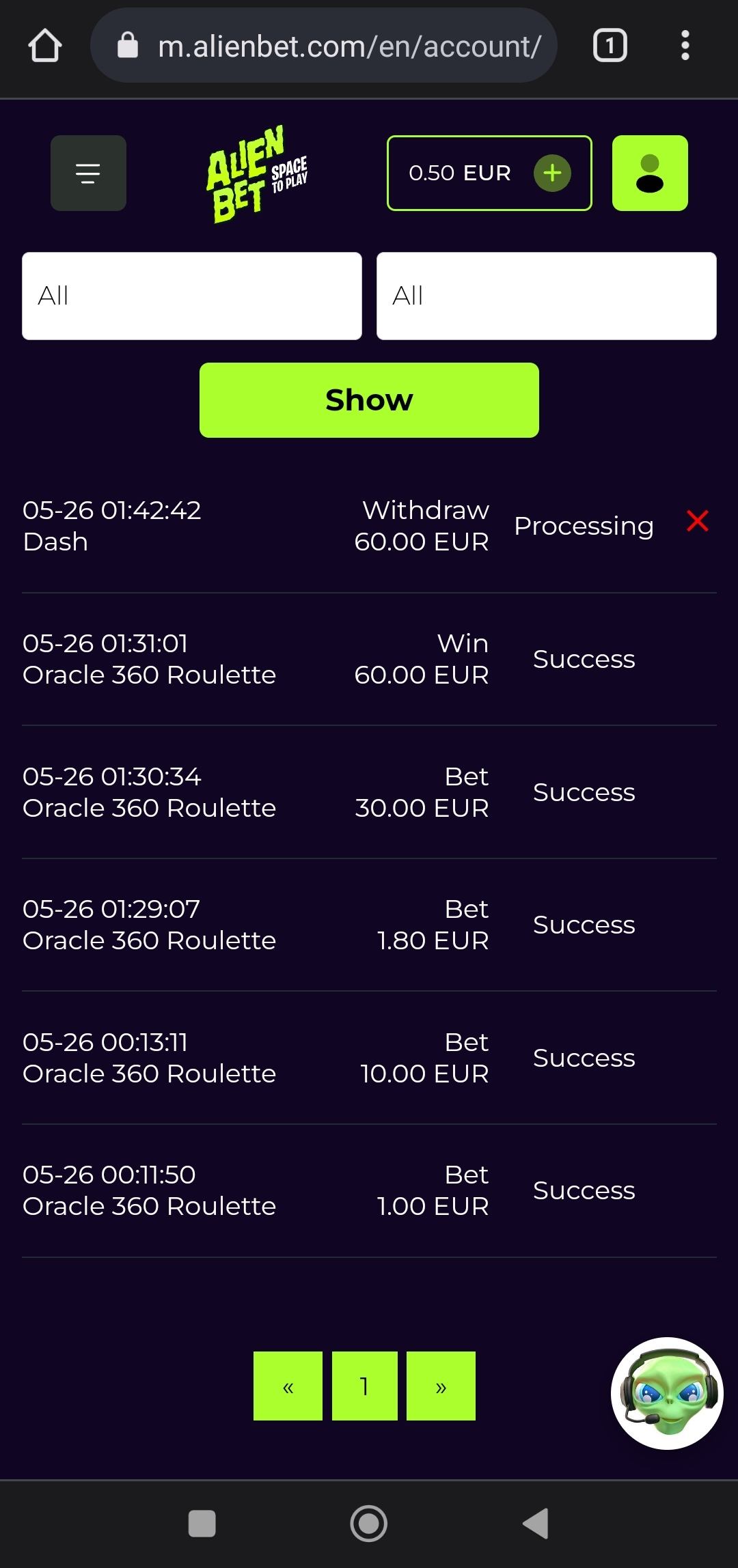Open the user profile icon
The height and width of the screenshot is (1568, 738).
pos(650,173)
